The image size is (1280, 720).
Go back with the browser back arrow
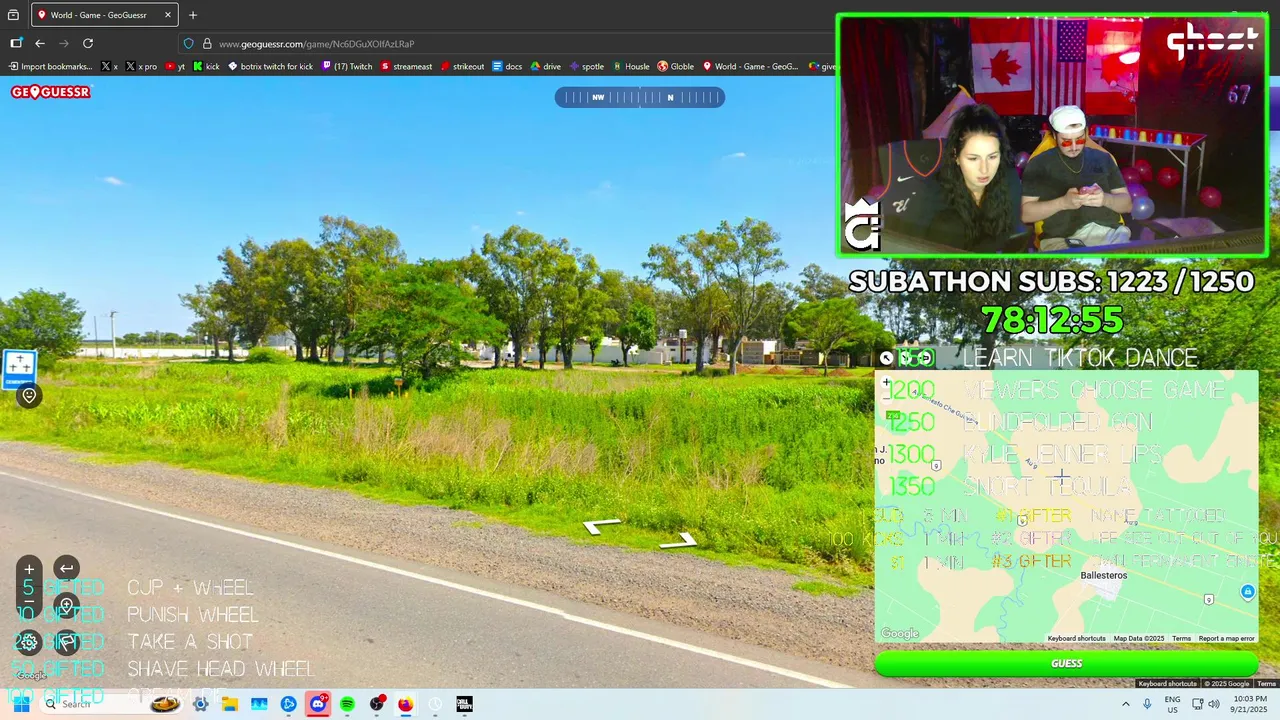click(40, 43)
